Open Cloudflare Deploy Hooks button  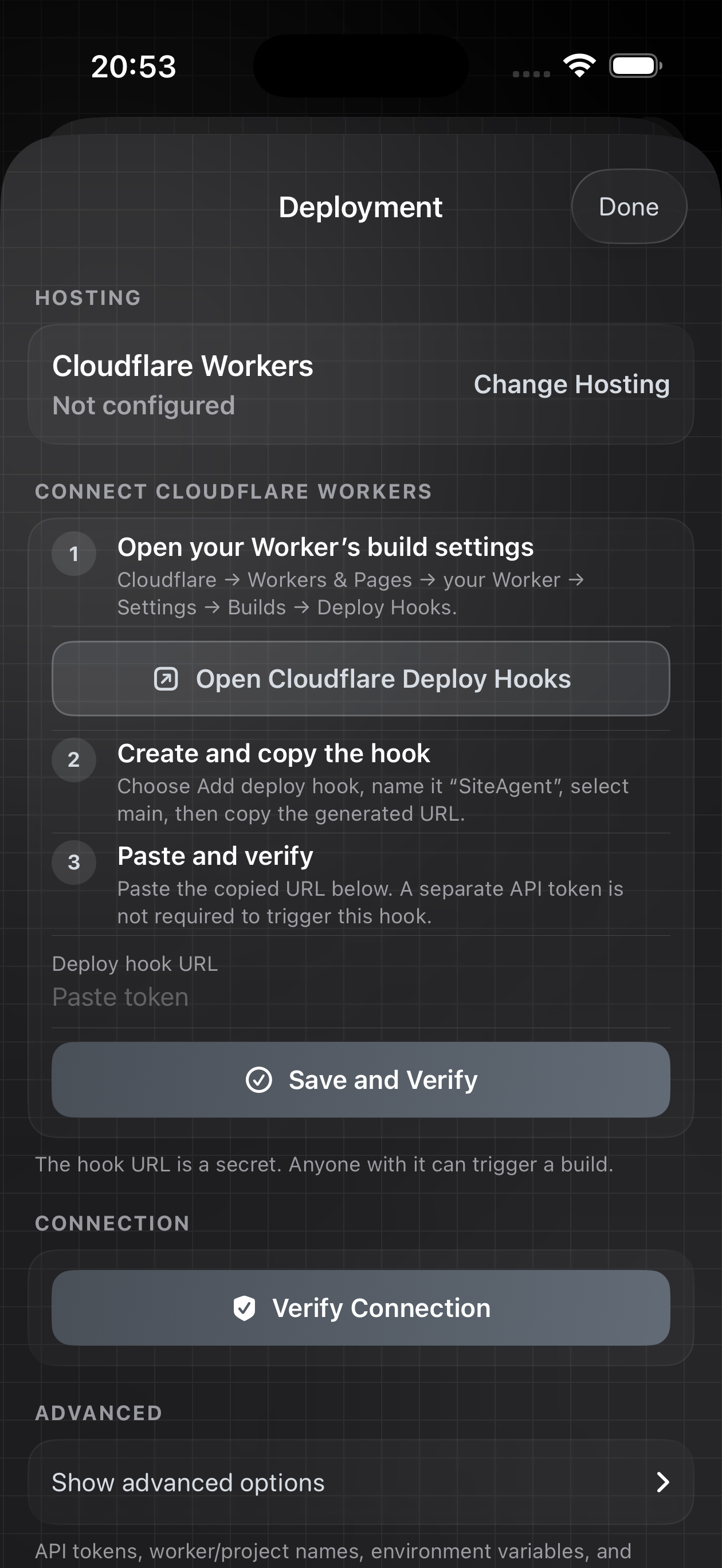pyautogui.click(x=361, y=679)
